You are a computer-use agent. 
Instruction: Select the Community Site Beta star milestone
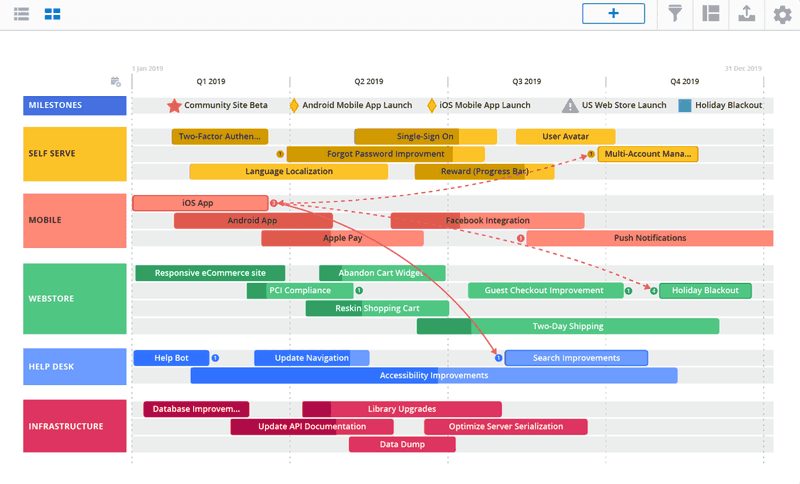click(174, 106)
